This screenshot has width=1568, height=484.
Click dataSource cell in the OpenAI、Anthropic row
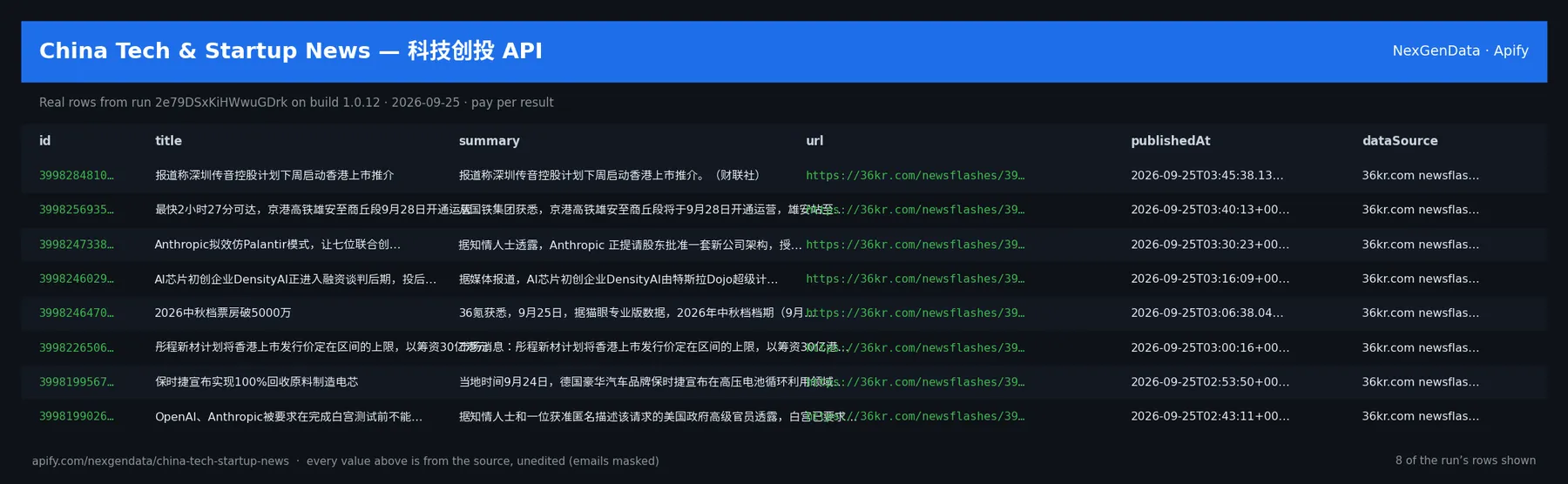[1421, 416]
